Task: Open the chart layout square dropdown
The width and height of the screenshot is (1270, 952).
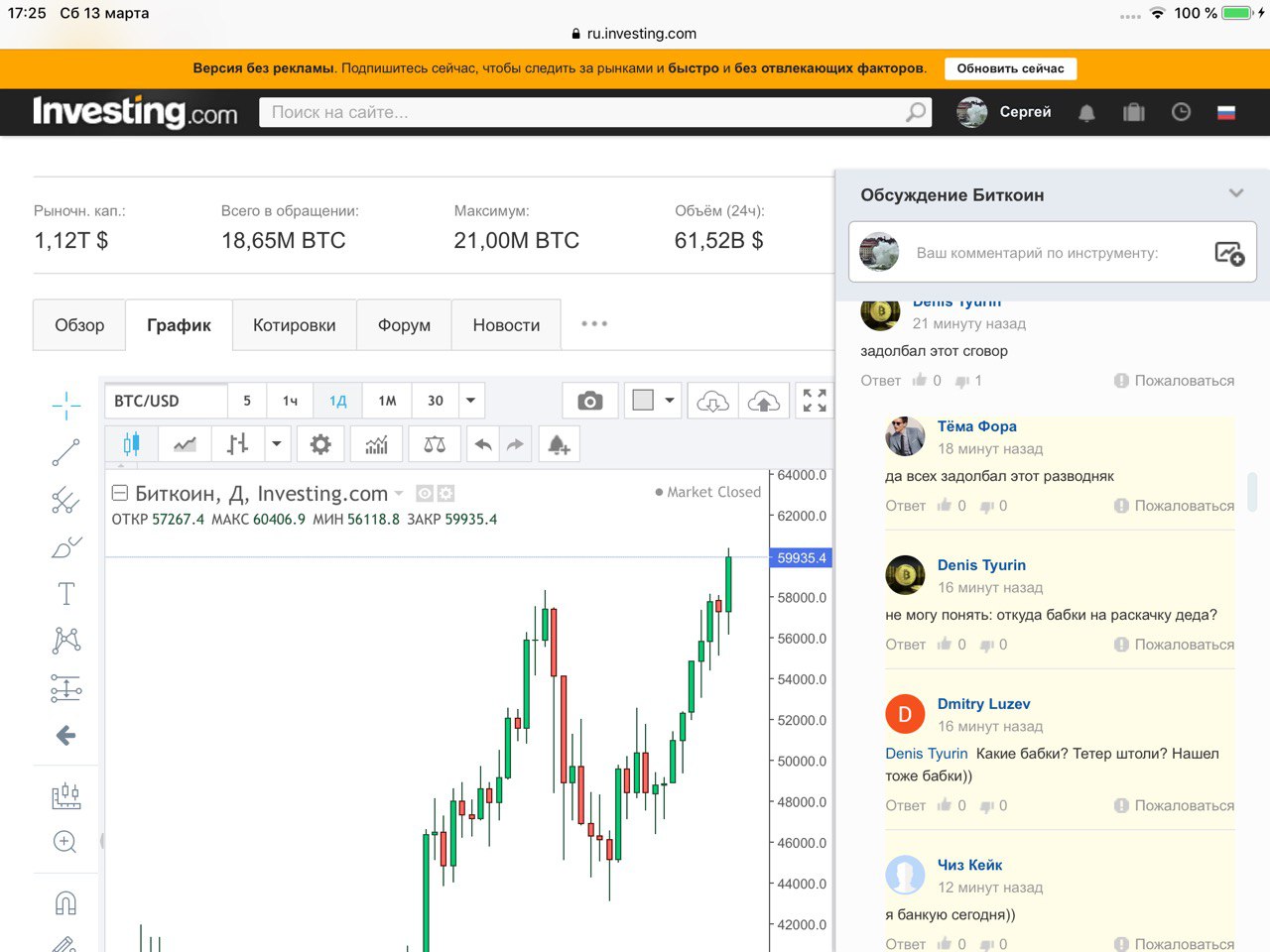Action: pos(653,401)
